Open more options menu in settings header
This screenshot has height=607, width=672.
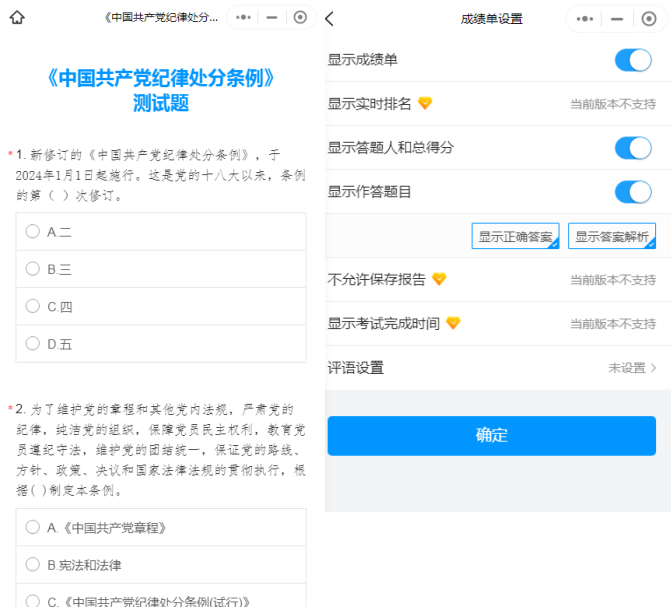point(587,19)
